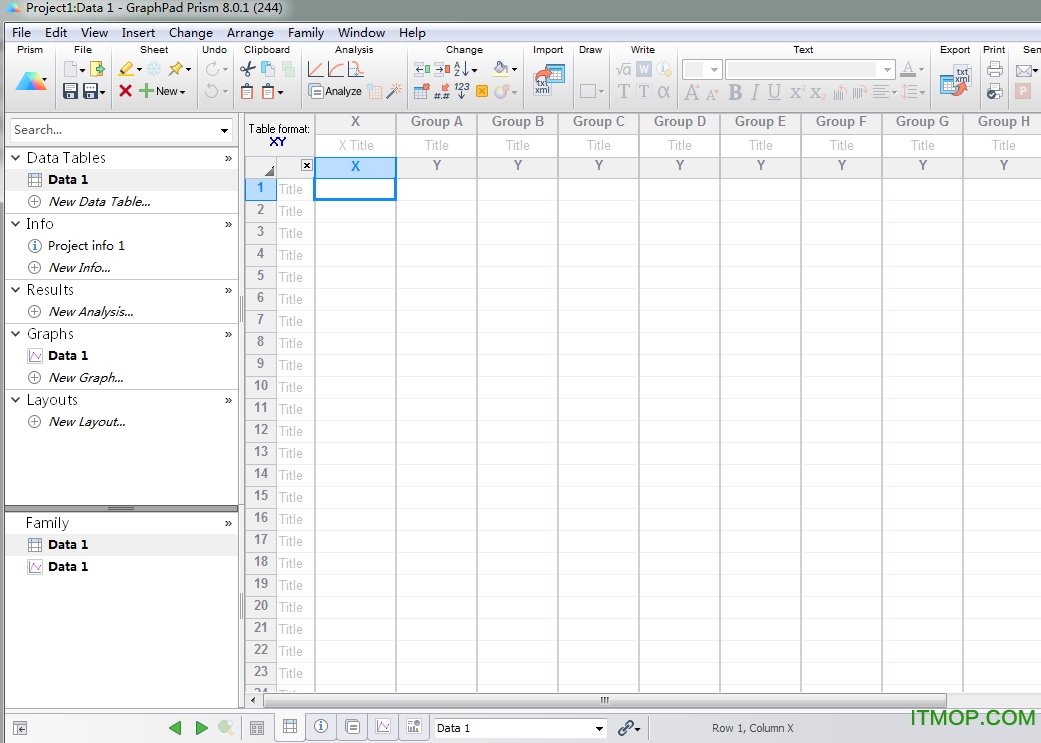Click the XY Table format label
This screenshot has height=743, width=1041.
tap(278, 141)
